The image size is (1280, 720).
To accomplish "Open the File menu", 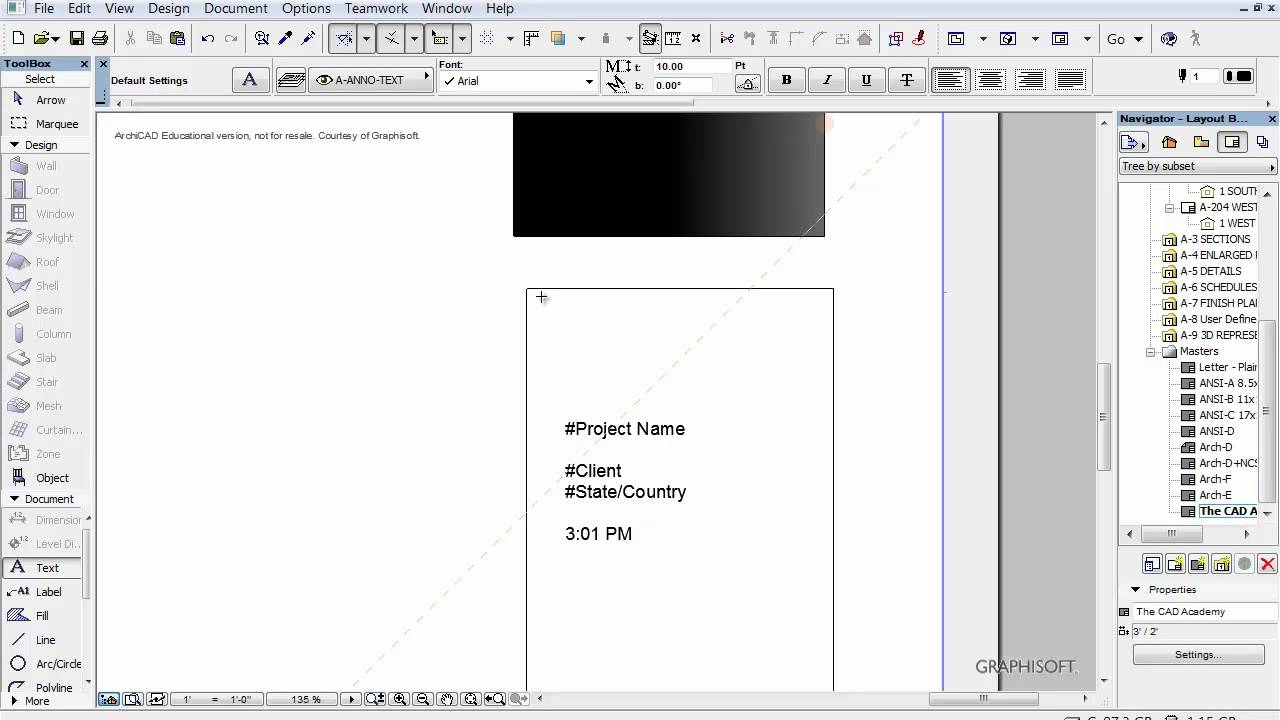I will tap(44, 8).
